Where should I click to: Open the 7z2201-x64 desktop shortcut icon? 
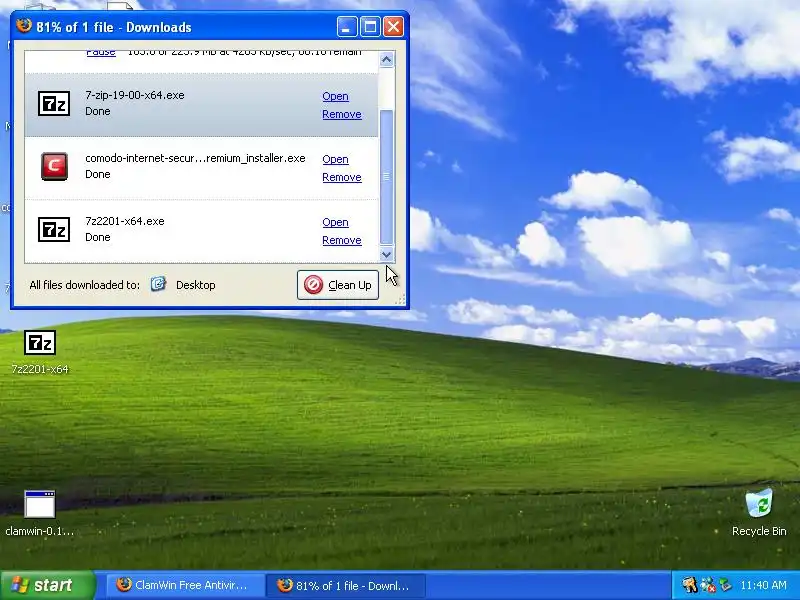pos(40,342)
